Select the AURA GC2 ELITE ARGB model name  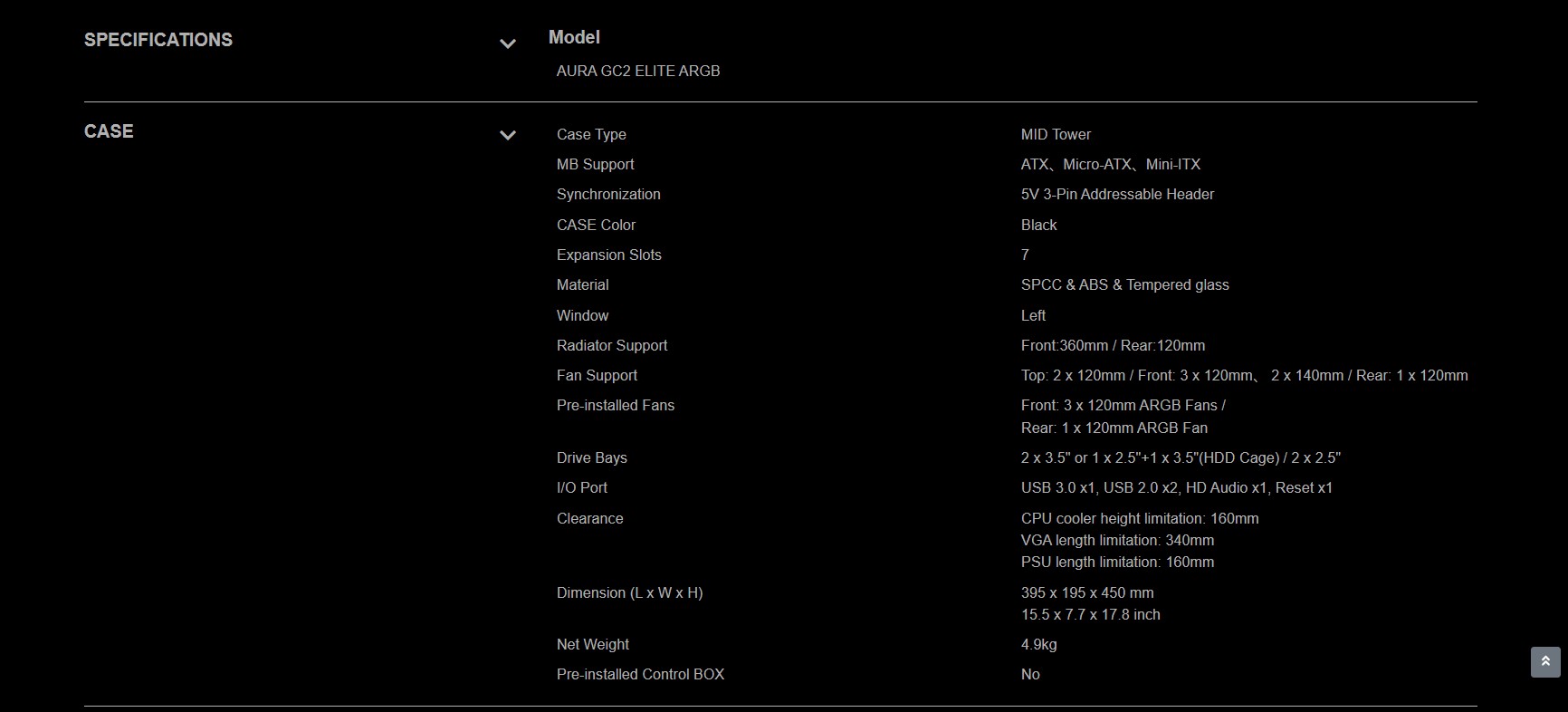click(638, 71)
